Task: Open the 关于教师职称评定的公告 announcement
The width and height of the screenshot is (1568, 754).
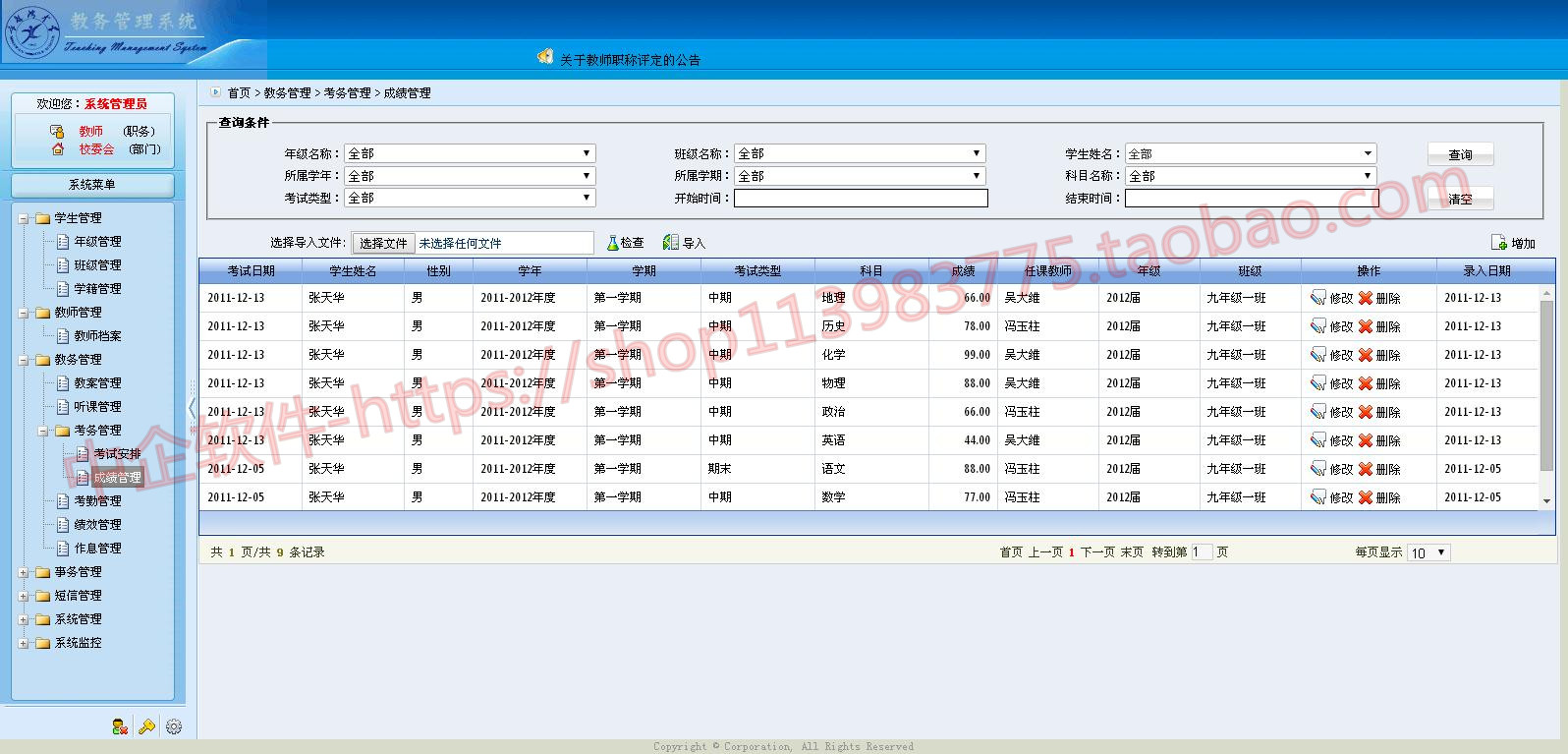Action: 630,60
